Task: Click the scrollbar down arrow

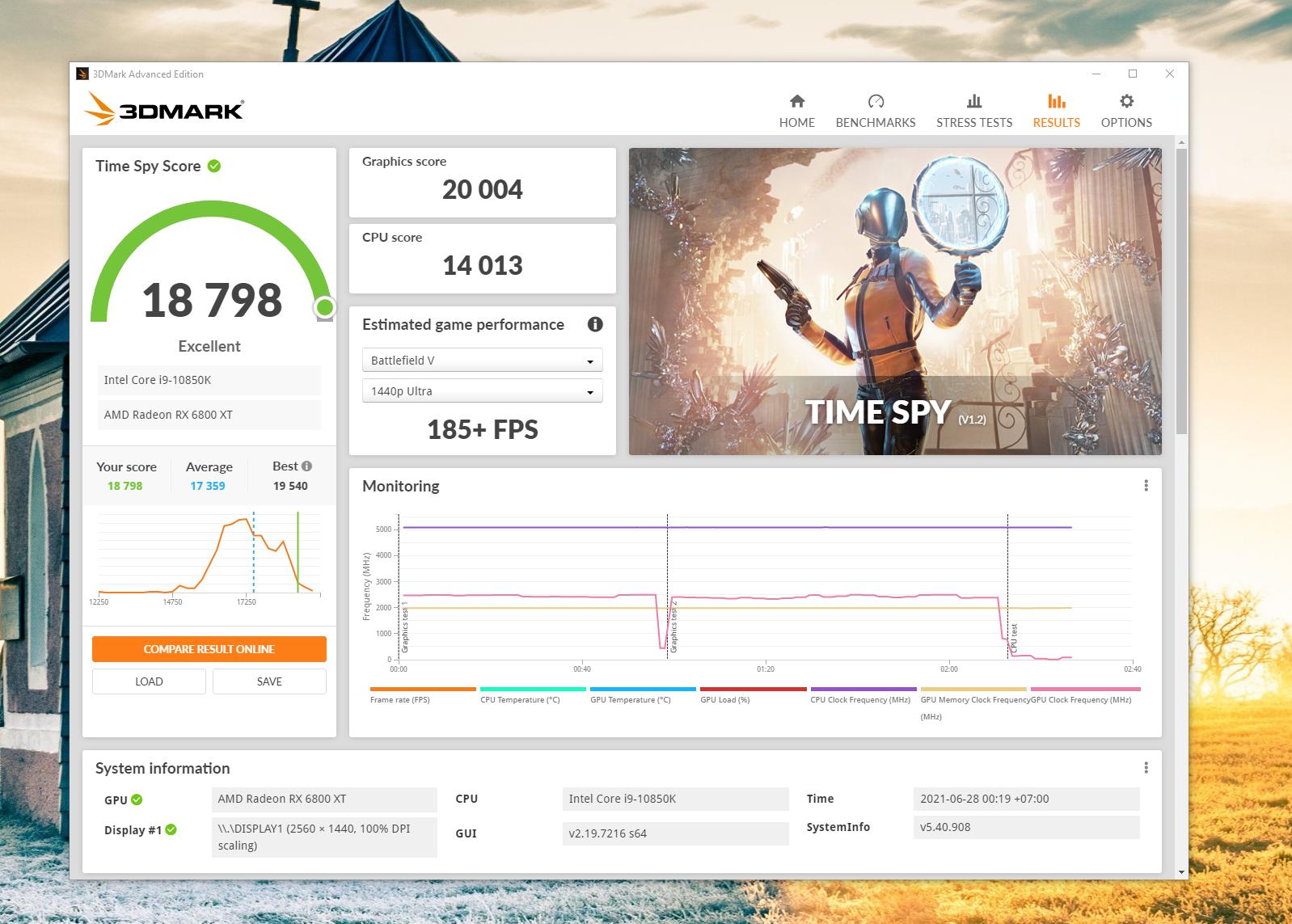Action: coord(1181,872)
